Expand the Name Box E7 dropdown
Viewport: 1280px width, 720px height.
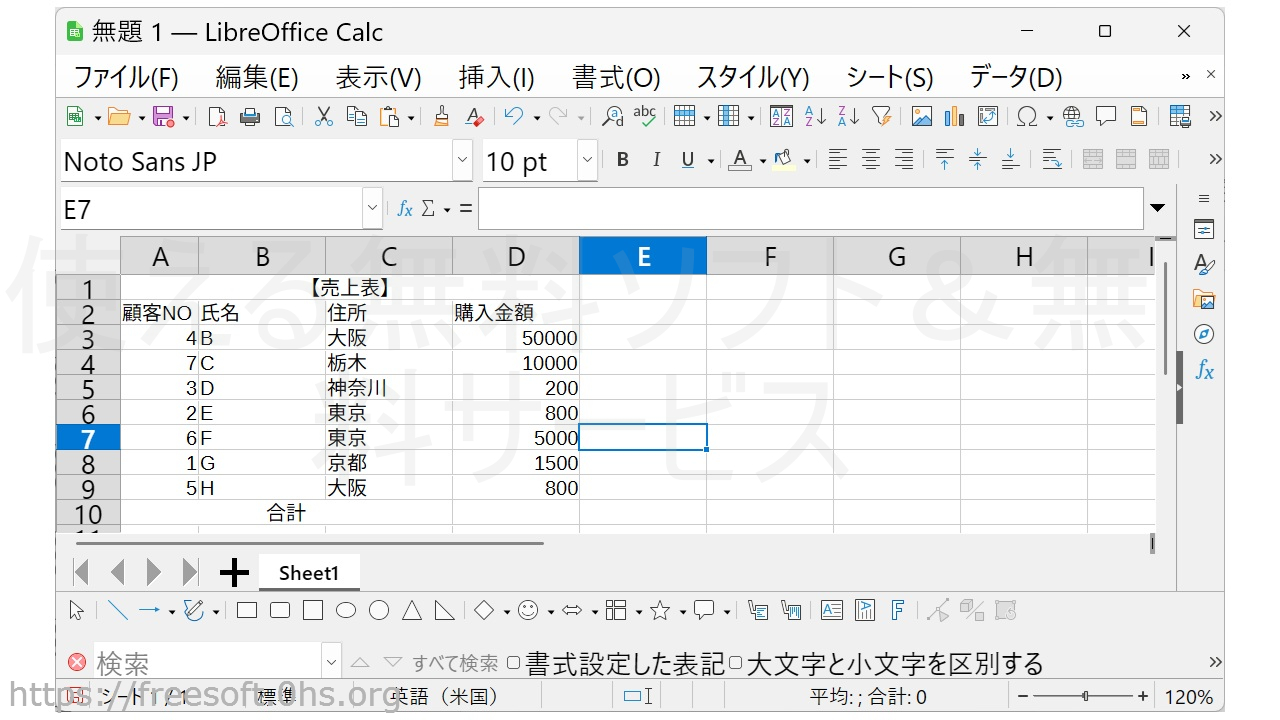[x=372, y=209]
